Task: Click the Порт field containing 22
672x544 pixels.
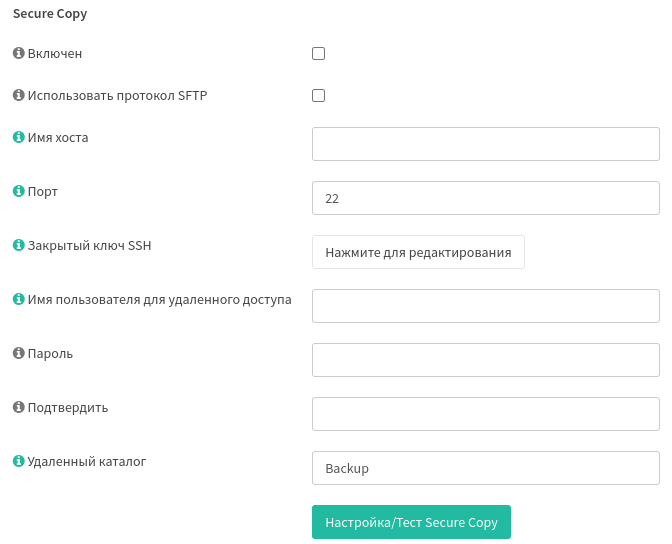Action: (485, 198)
